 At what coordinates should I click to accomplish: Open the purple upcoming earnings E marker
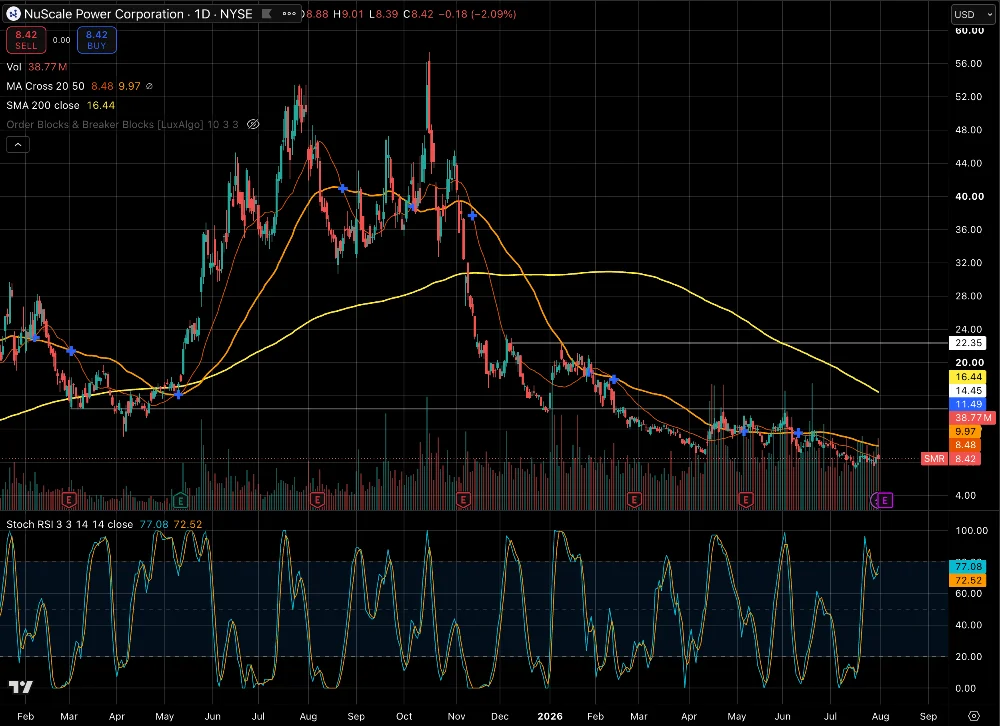click(885, 501)
